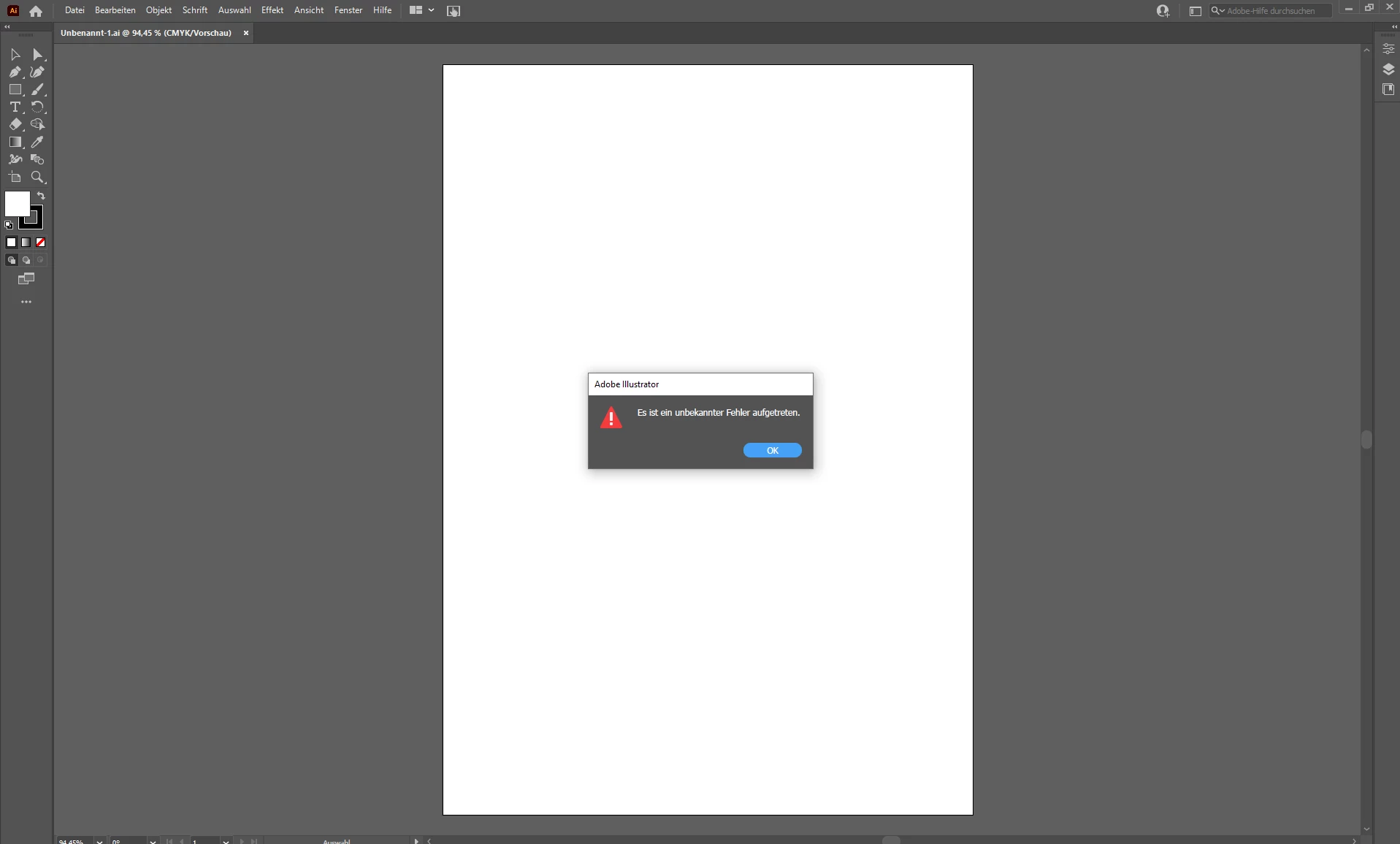The height and width of the screenshot is (844, 1400).
Task: Open the Ansicht menu
Action: point(309,10)
